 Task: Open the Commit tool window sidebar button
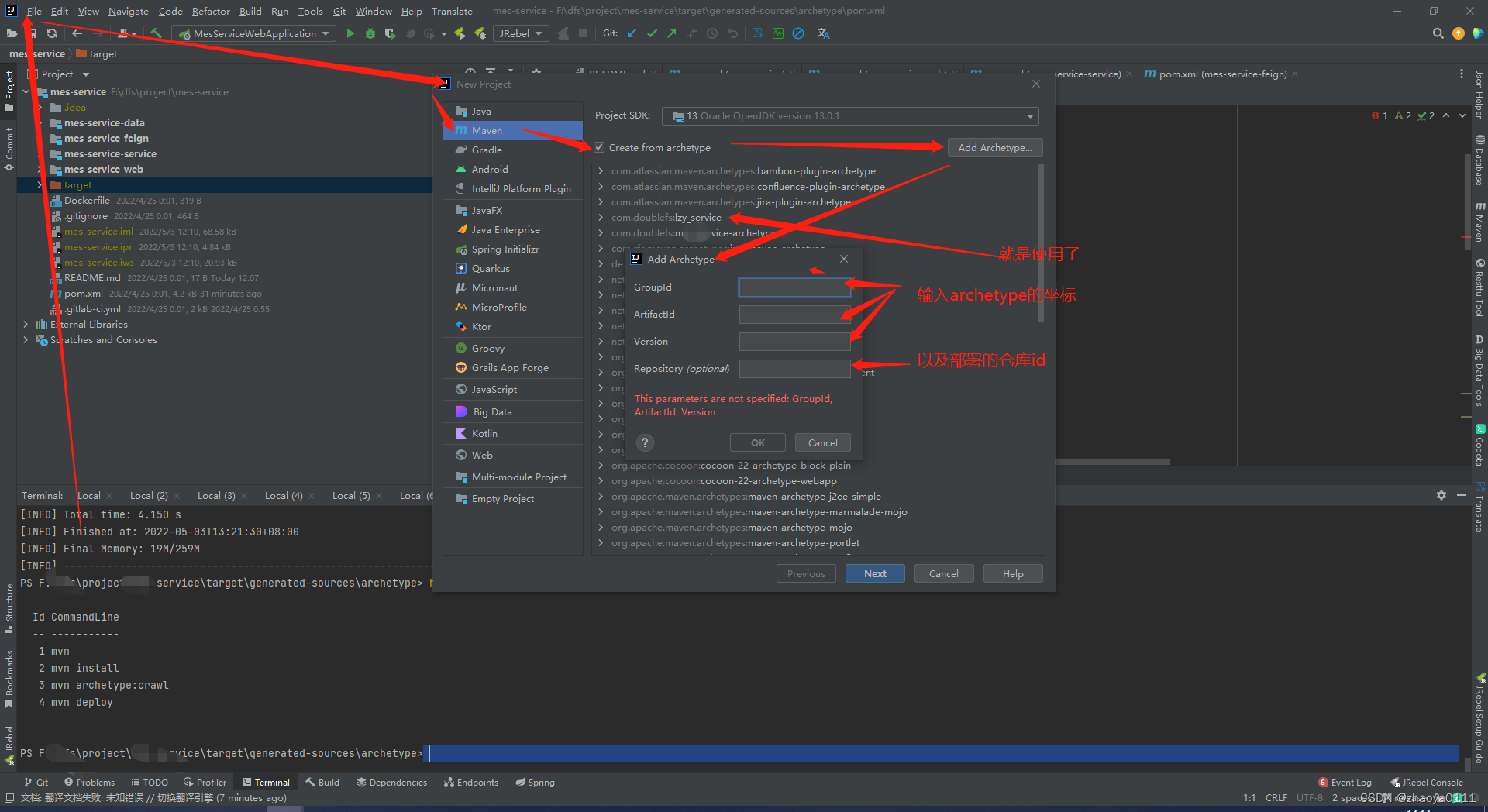pyautogui.click(x=9, y=148)
